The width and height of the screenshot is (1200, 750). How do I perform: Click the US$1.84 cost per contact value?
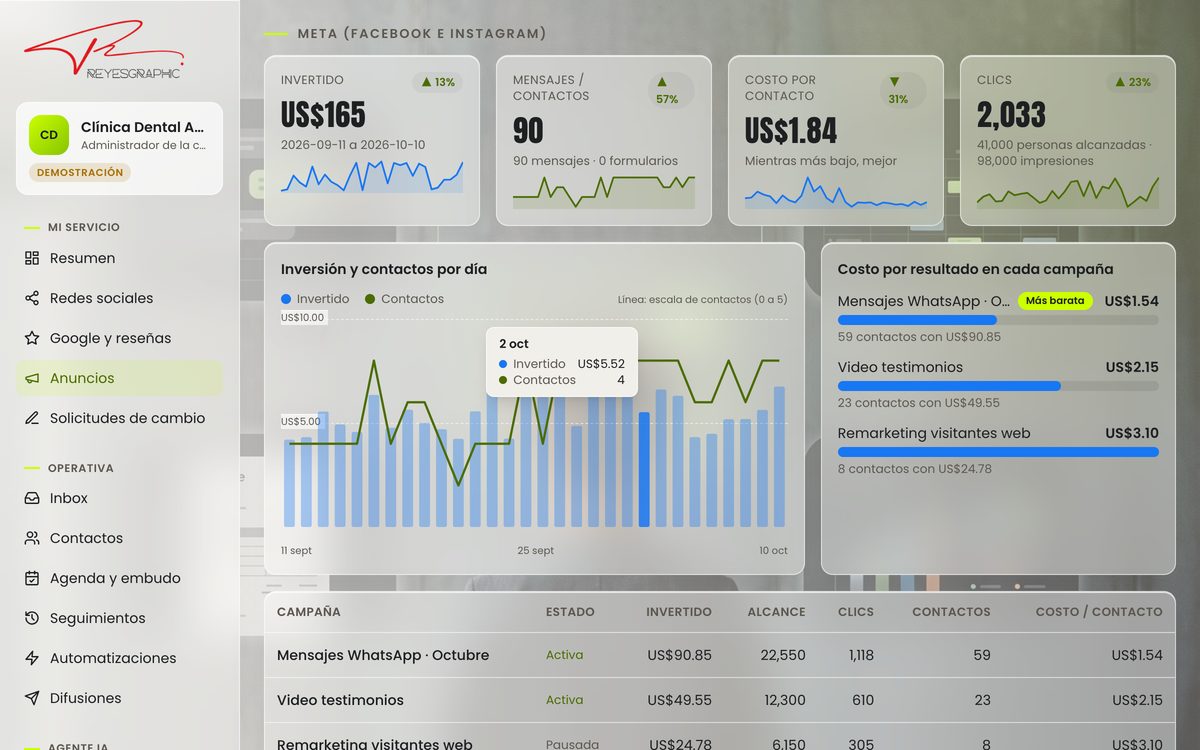(x=791, y=131)
